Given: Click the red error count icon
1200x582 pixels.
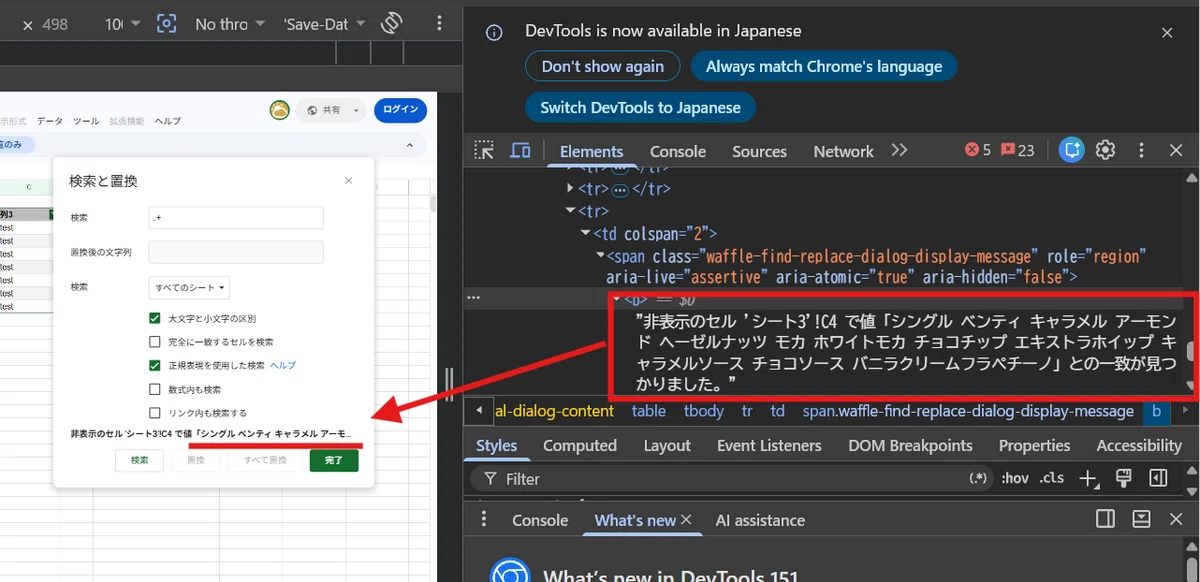Looking at the screenshot, I should coord(977,150).
